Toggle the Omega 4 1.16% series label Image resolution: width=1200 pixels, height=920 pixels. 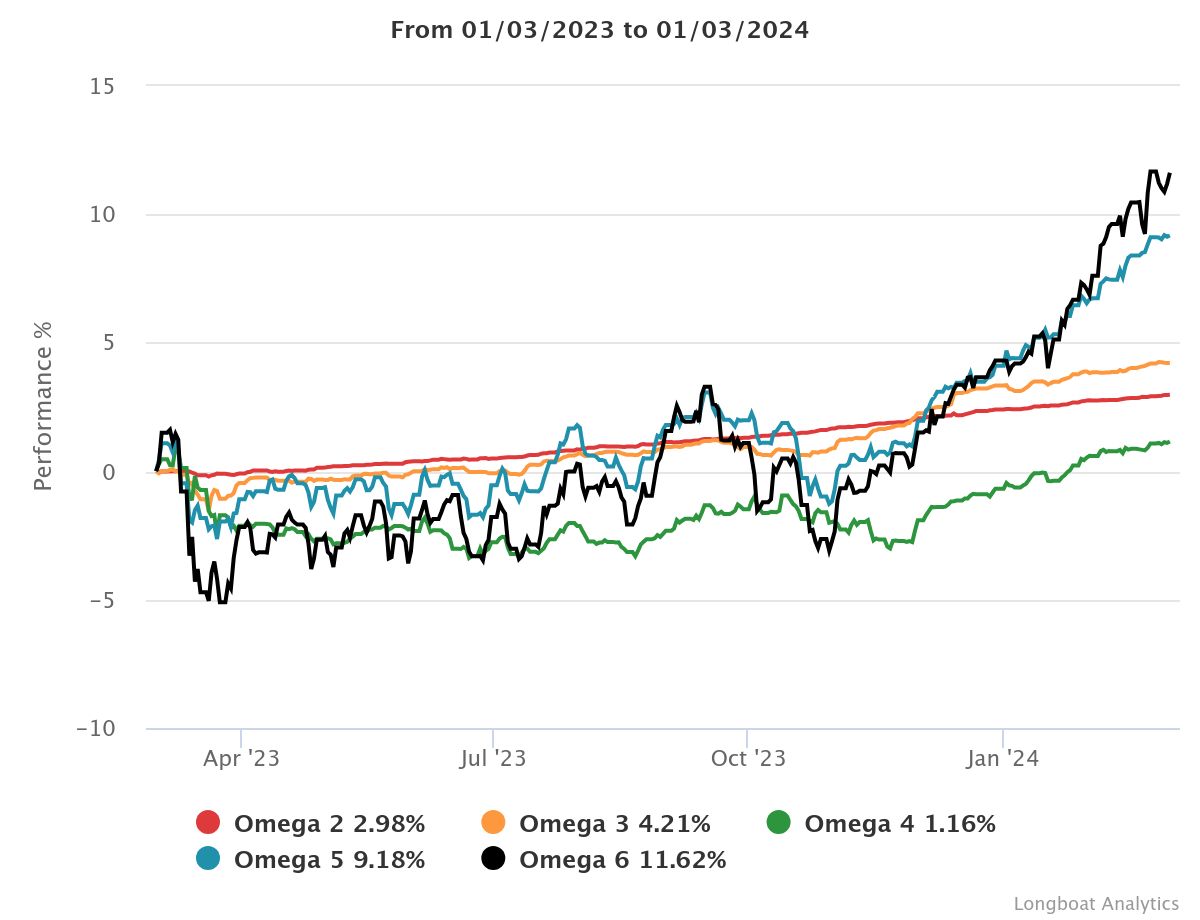(x=900, y=824)
